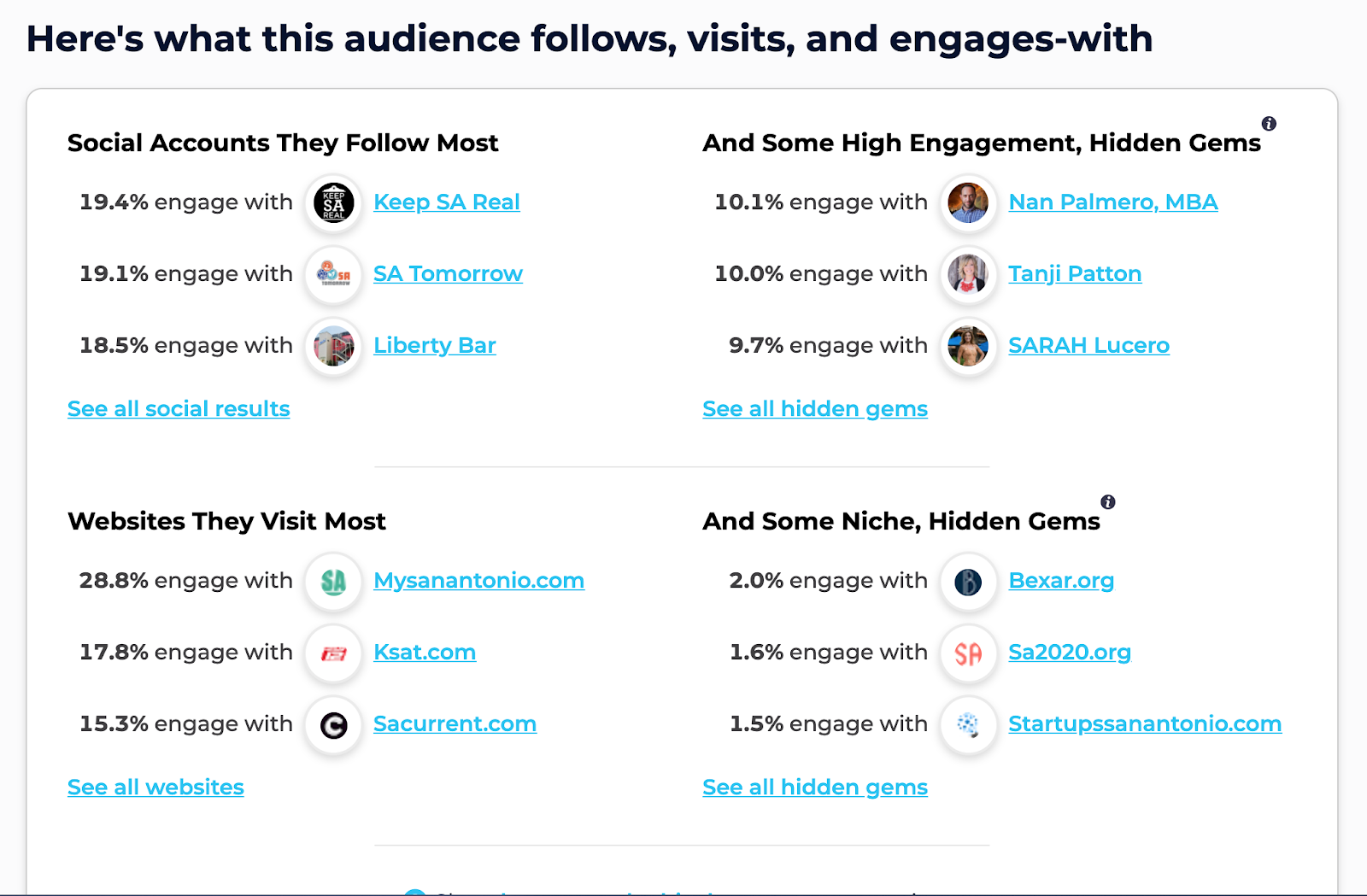Open See all hidden gems under Startupssanantonio.com
The width and height of the screenshot is (1367, 896).
[x=815, y=788]
